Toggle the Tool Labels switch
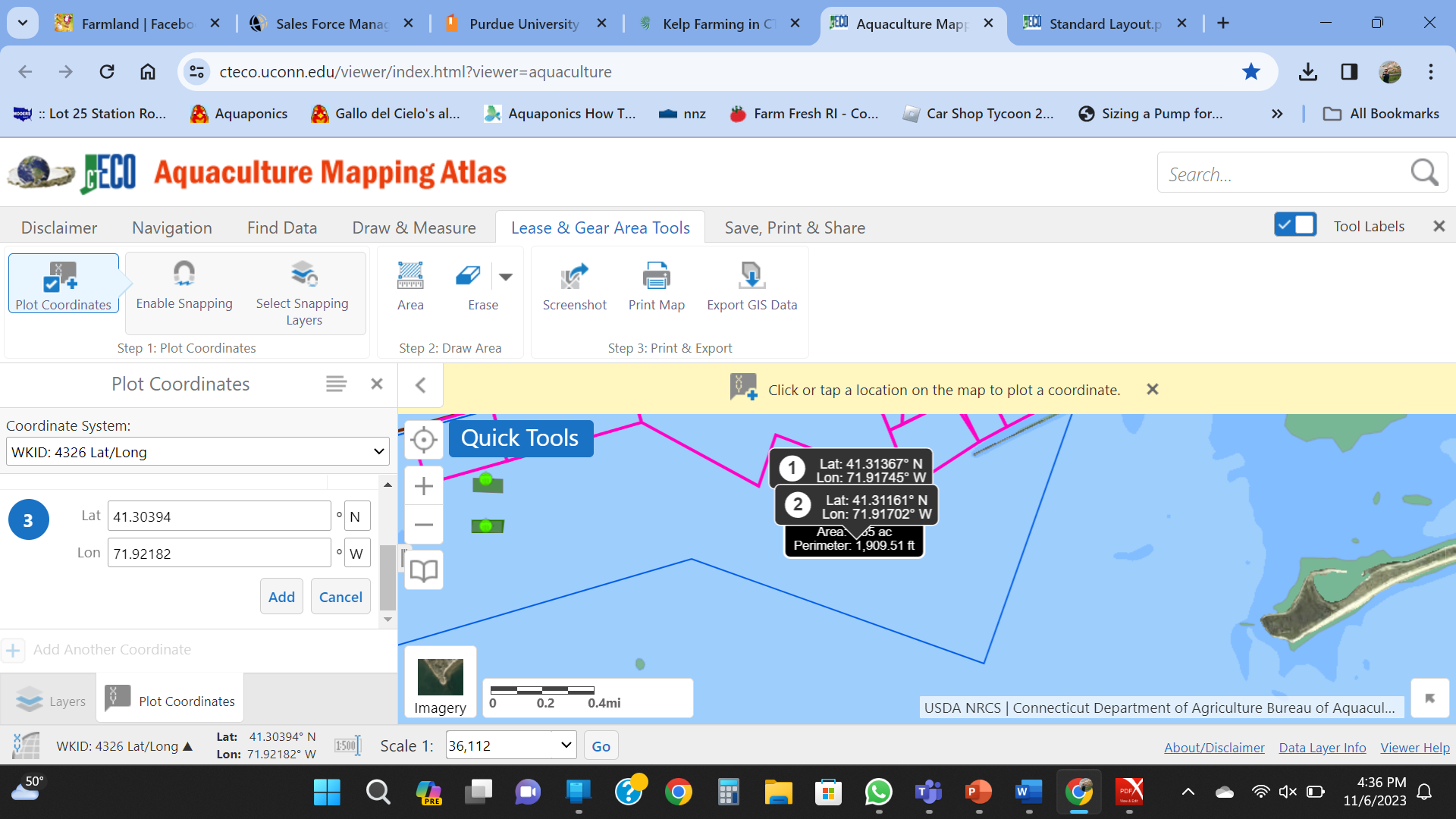Image resolution: width=1456 pixels, height=819 pixels. (x=1295, y=225)
